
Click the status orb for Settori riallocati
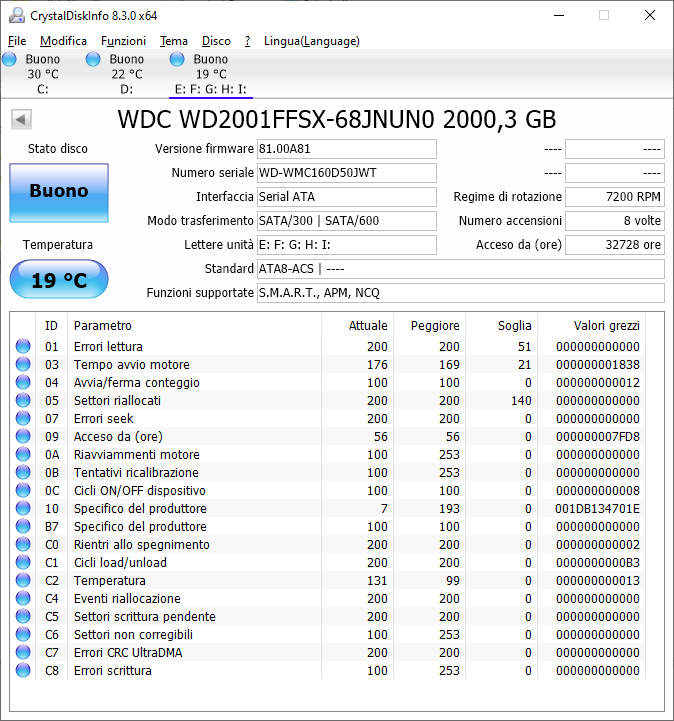23,400
